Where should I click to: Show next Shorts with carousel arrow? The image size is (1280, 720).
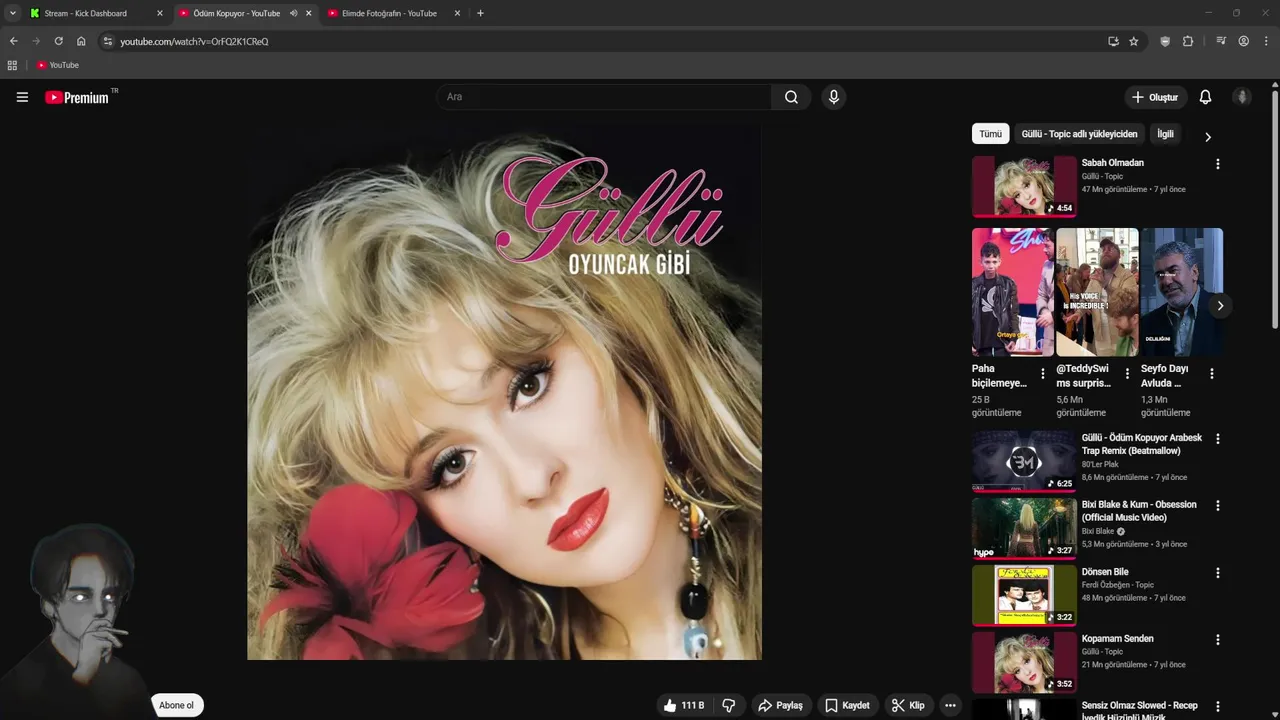pyautogui.click(x=1220, y=306)
